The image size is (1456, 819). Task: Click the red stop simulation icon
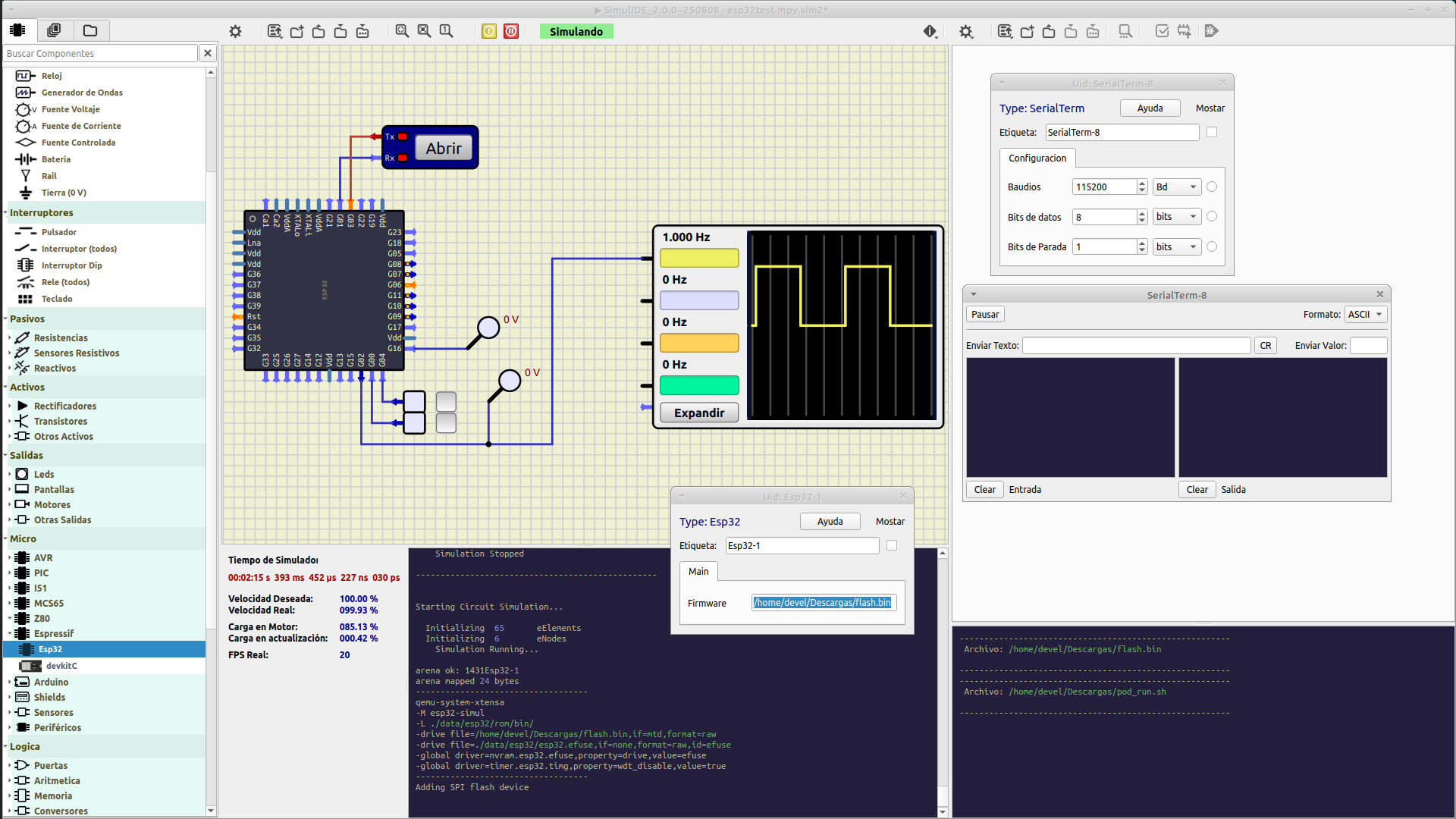click(511, 31)
